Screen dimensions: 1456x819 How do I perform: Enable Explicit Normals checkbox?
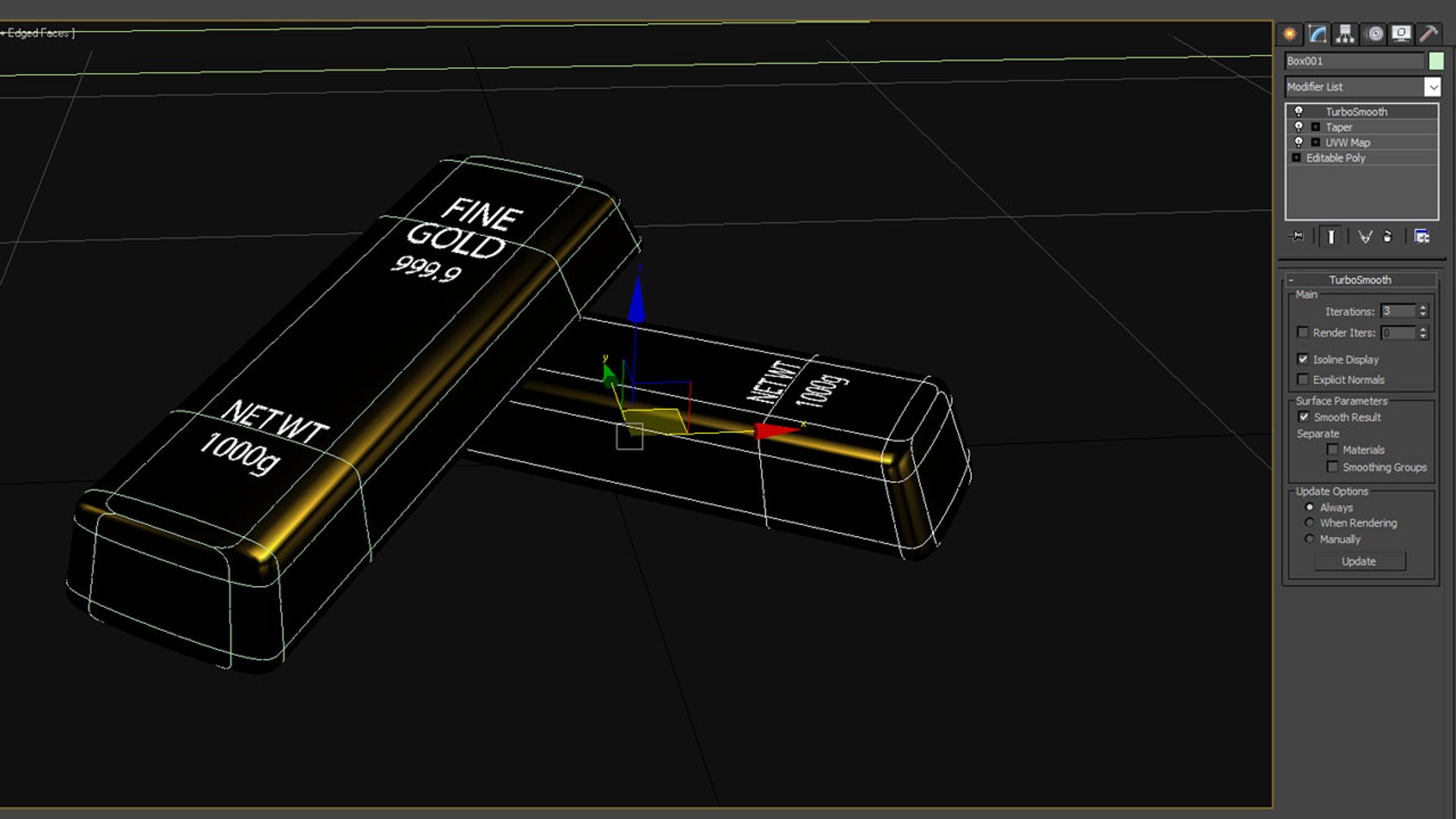[1303, 380]
